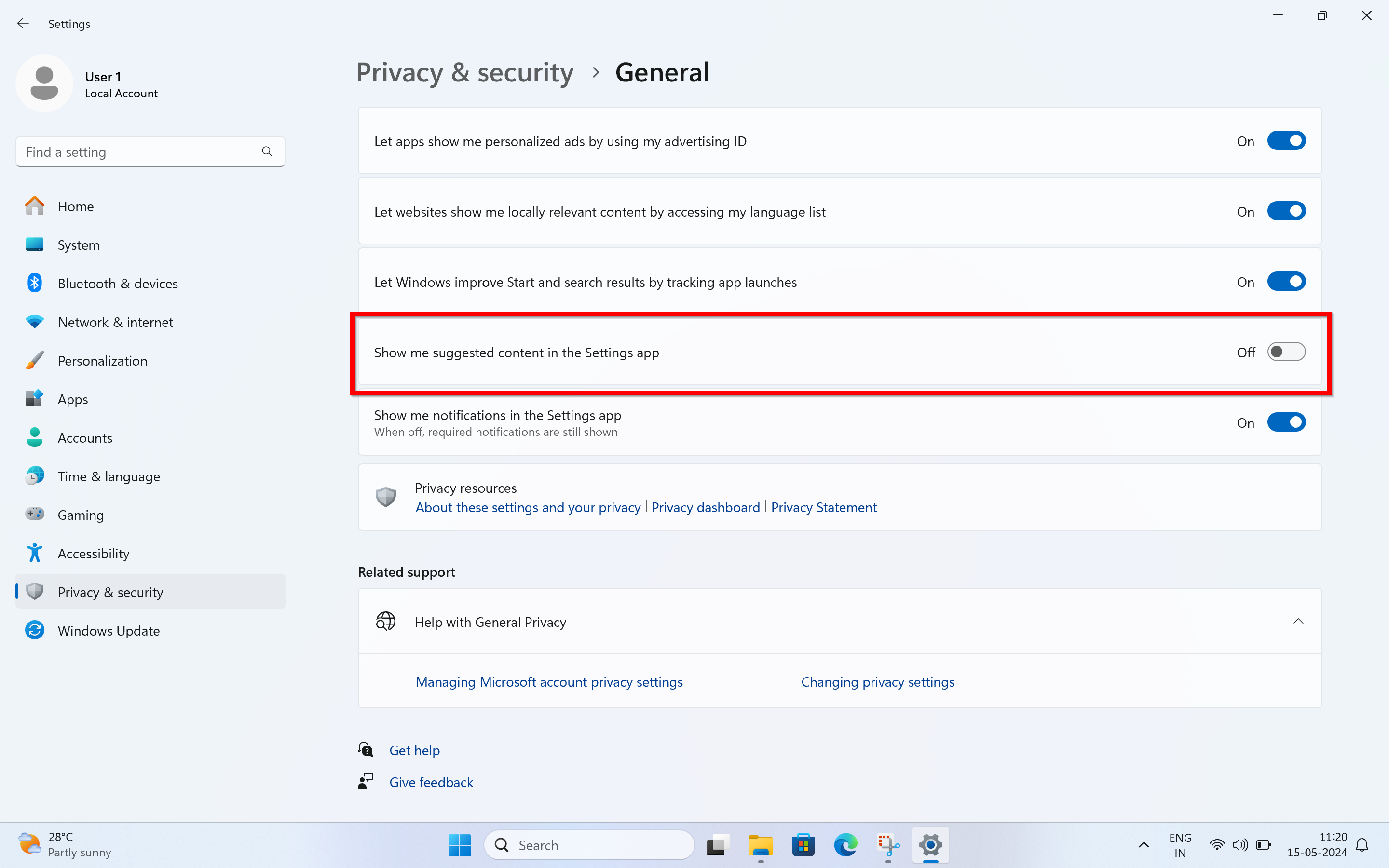Click the ENG IN language indicator
This screenshot has height=868, width=1389.
[1180, 845]
